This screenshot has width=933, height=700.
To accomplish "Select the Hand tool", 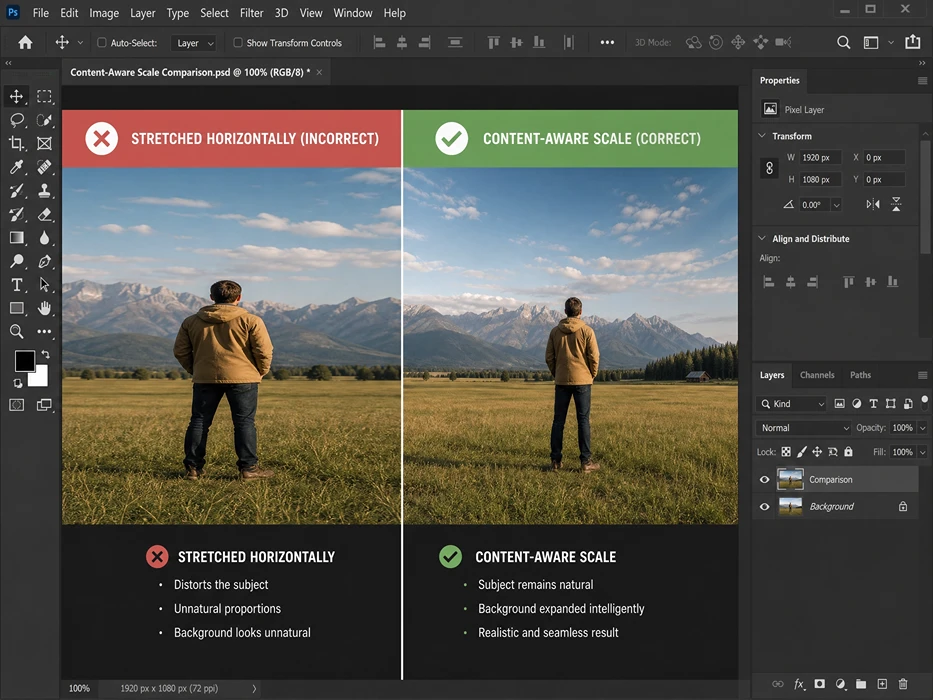I will click(44, 308).
